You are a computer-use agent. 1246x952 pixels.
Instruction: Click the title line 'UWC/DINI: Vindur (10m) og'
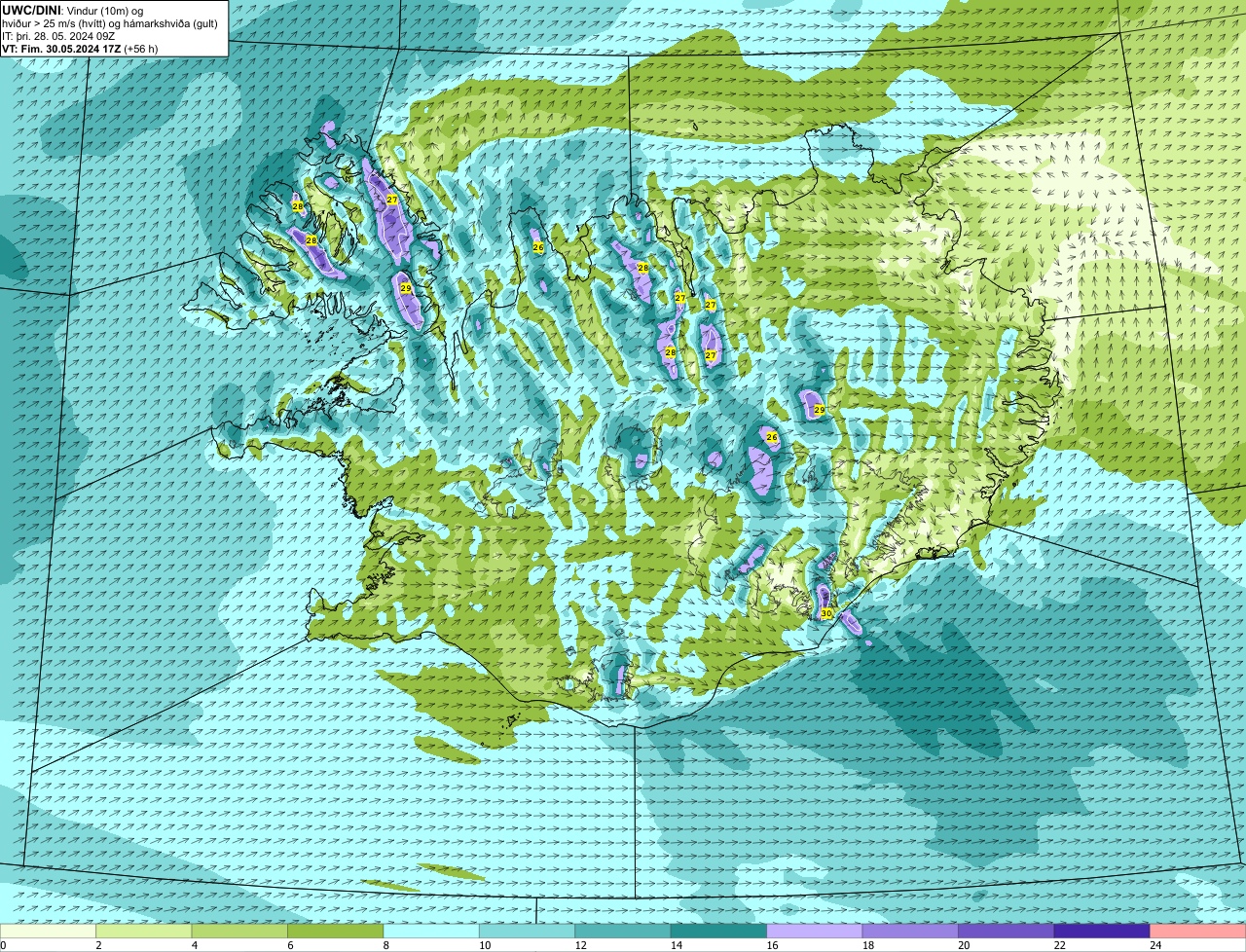point(73,11)
